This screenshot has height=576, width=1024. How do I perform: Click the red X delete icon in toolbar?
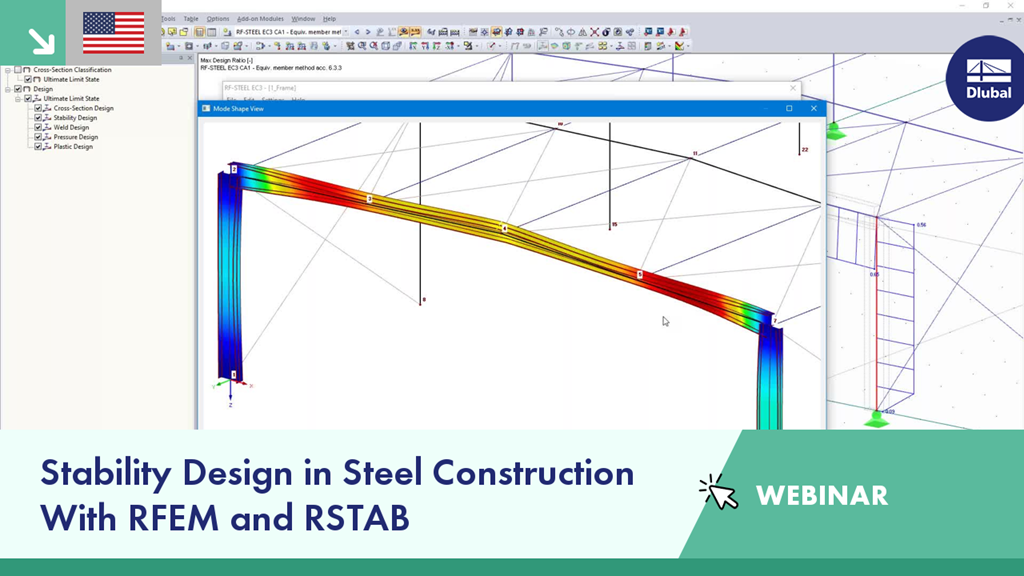pos(594,32)
